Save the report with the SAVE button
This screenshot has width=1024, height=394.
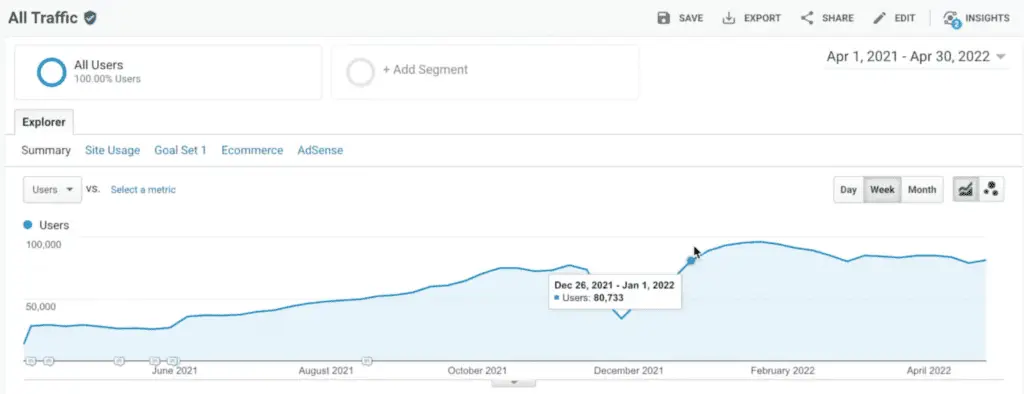(680, 18)
